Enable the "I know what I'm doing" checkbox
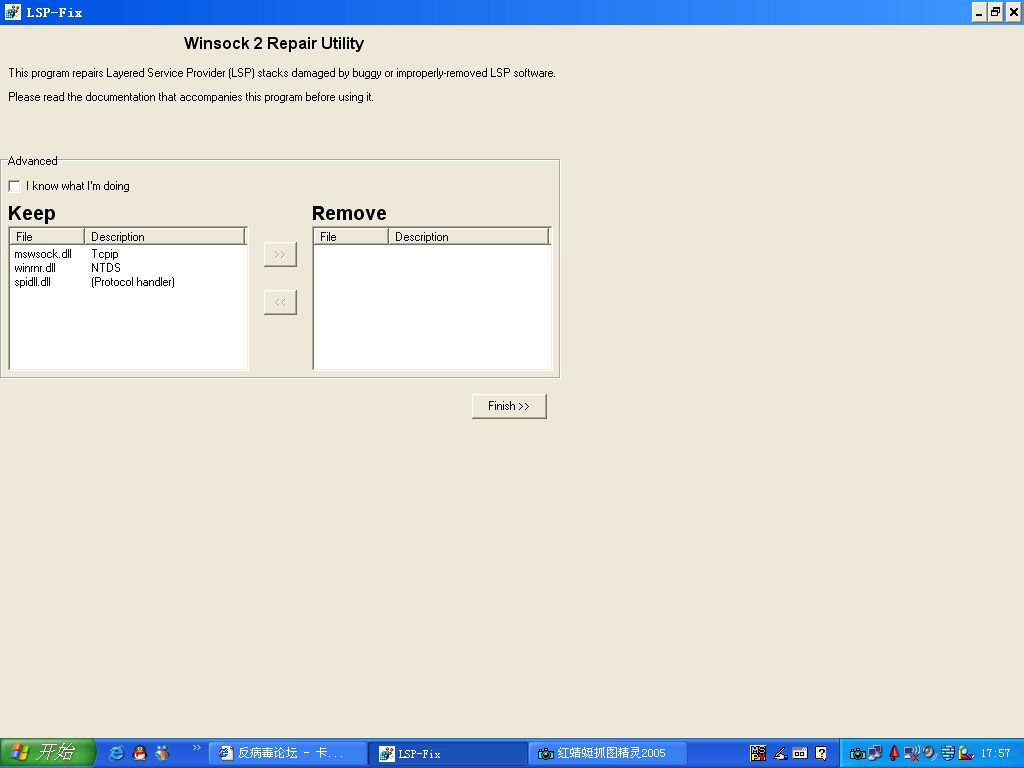The image size is (1024, 768). click(14, 186)
